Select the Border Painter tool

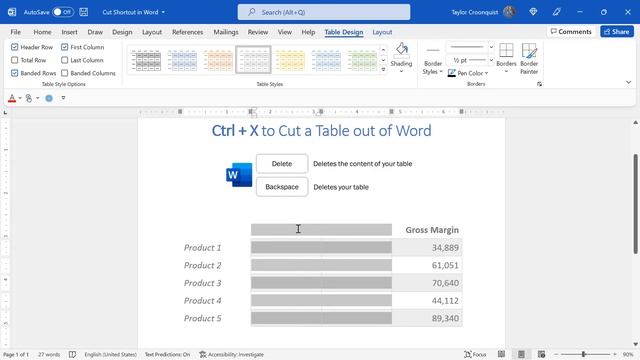(x=529, y=58)
